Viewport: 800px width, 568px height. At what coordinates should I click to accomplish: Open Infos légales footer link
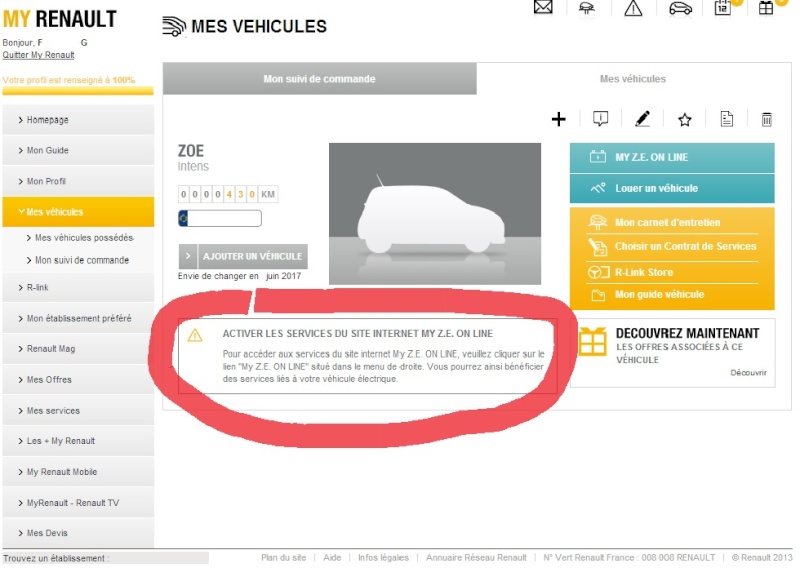coord(383,558)
